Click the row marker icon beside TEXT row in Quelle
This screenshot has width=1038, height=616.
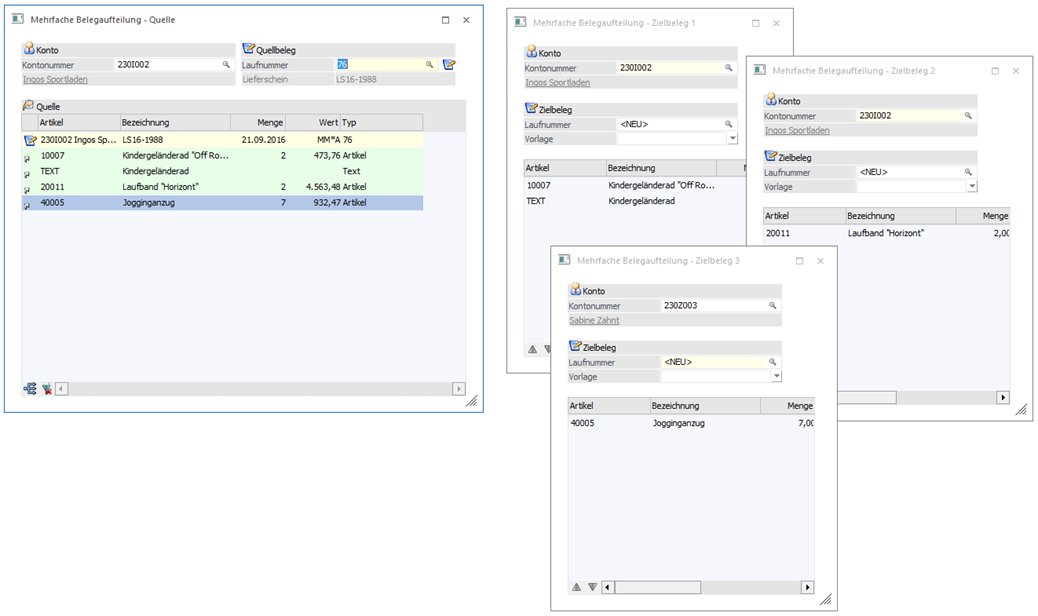click(27, 173)
